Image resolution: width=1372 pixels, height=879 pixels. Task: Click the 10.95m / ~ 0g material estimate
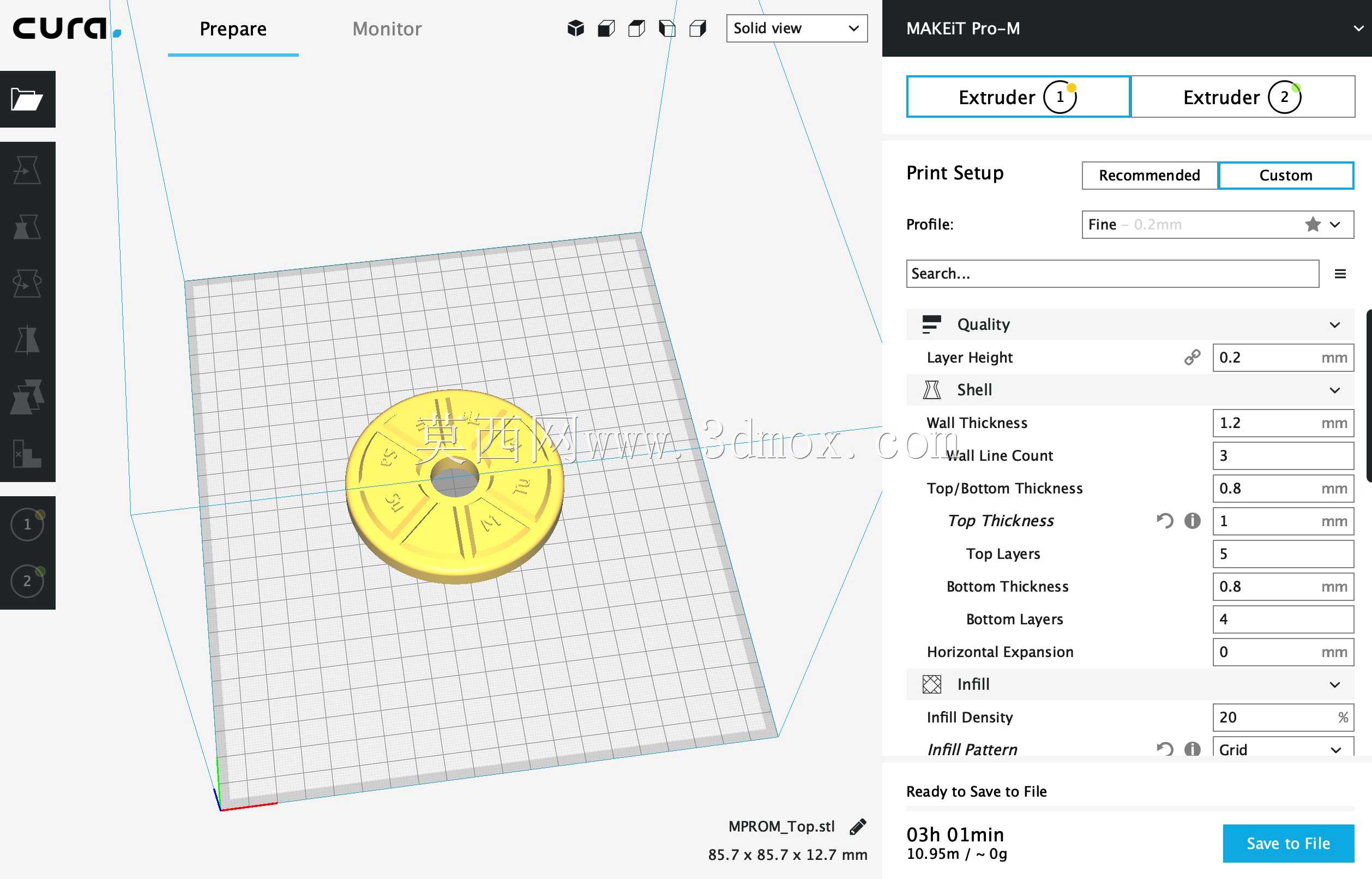point(956,854)
